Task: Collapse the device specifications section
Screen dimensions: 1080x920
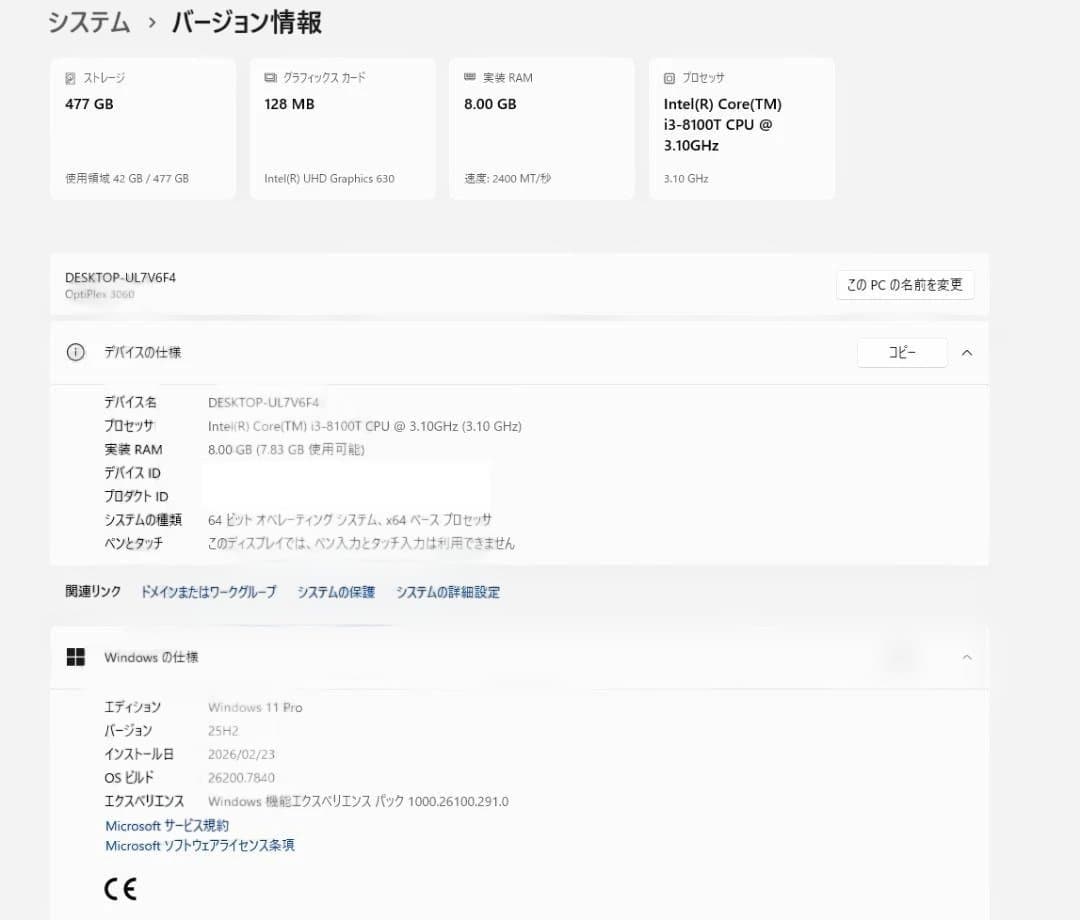Action: pos(967,353)
